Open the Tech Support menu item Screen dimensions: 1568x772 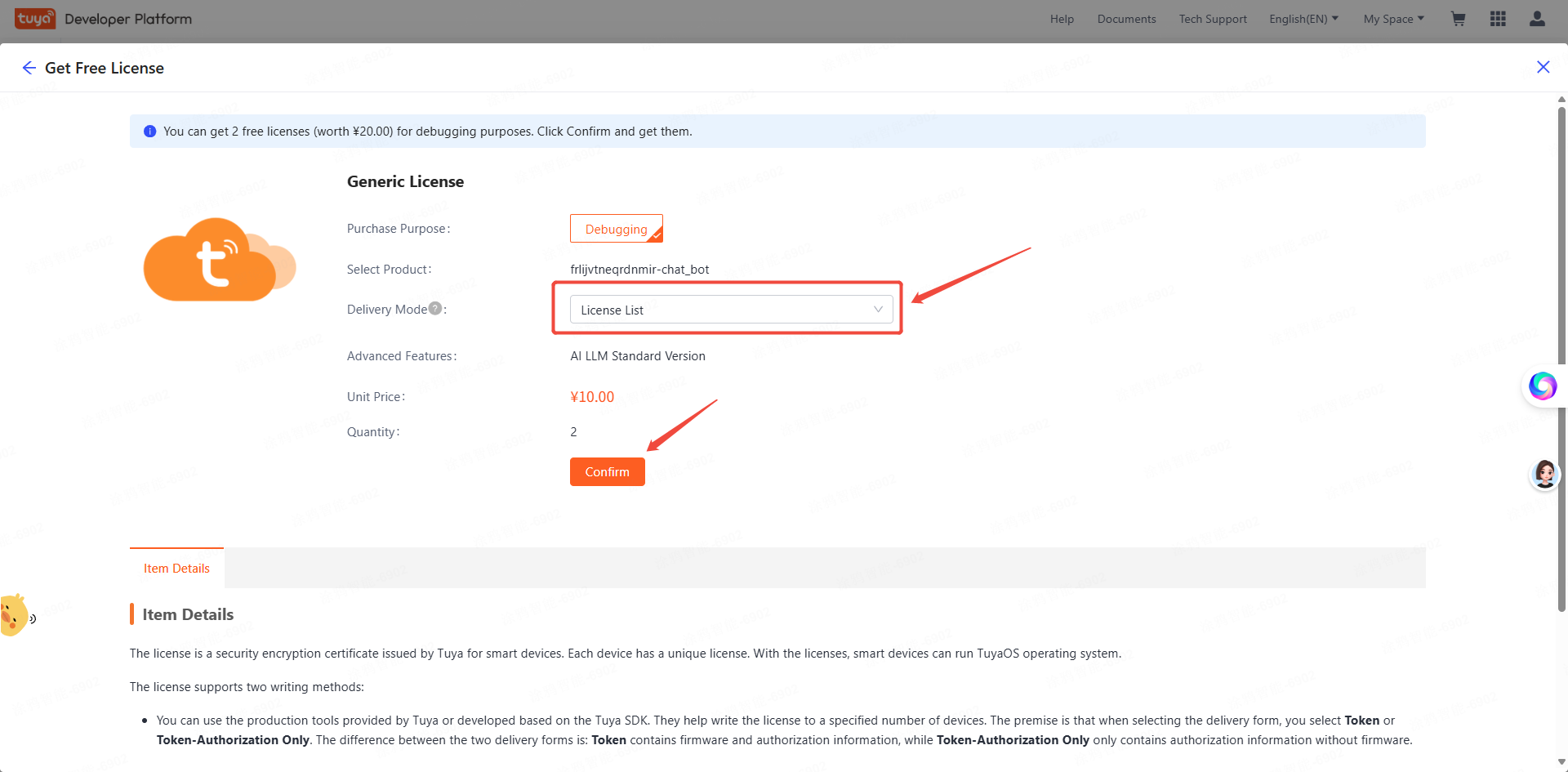[1213, 19]
